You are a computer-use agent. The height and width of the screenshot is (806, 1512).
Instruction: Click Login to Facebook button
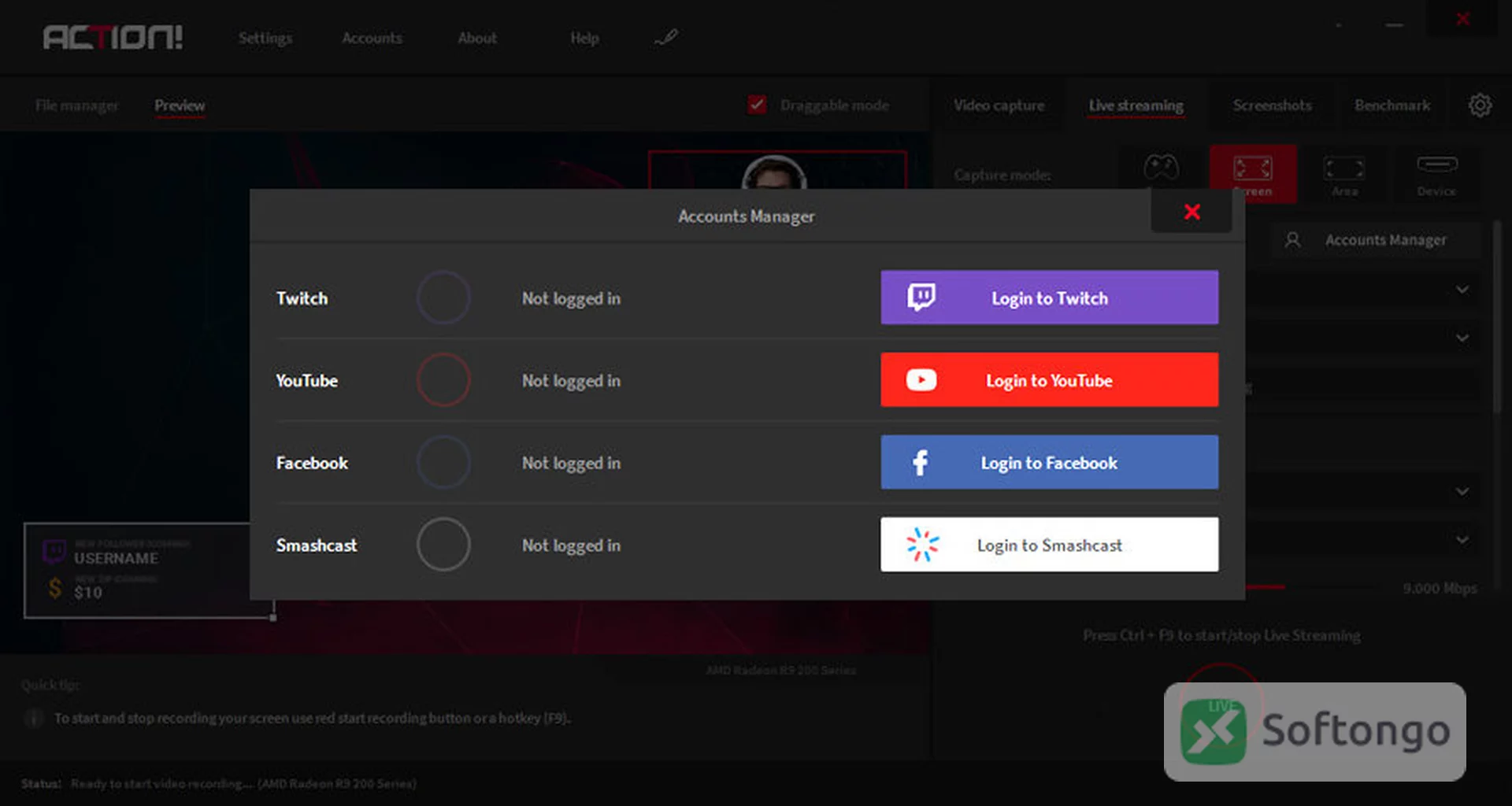[1049, 462]
